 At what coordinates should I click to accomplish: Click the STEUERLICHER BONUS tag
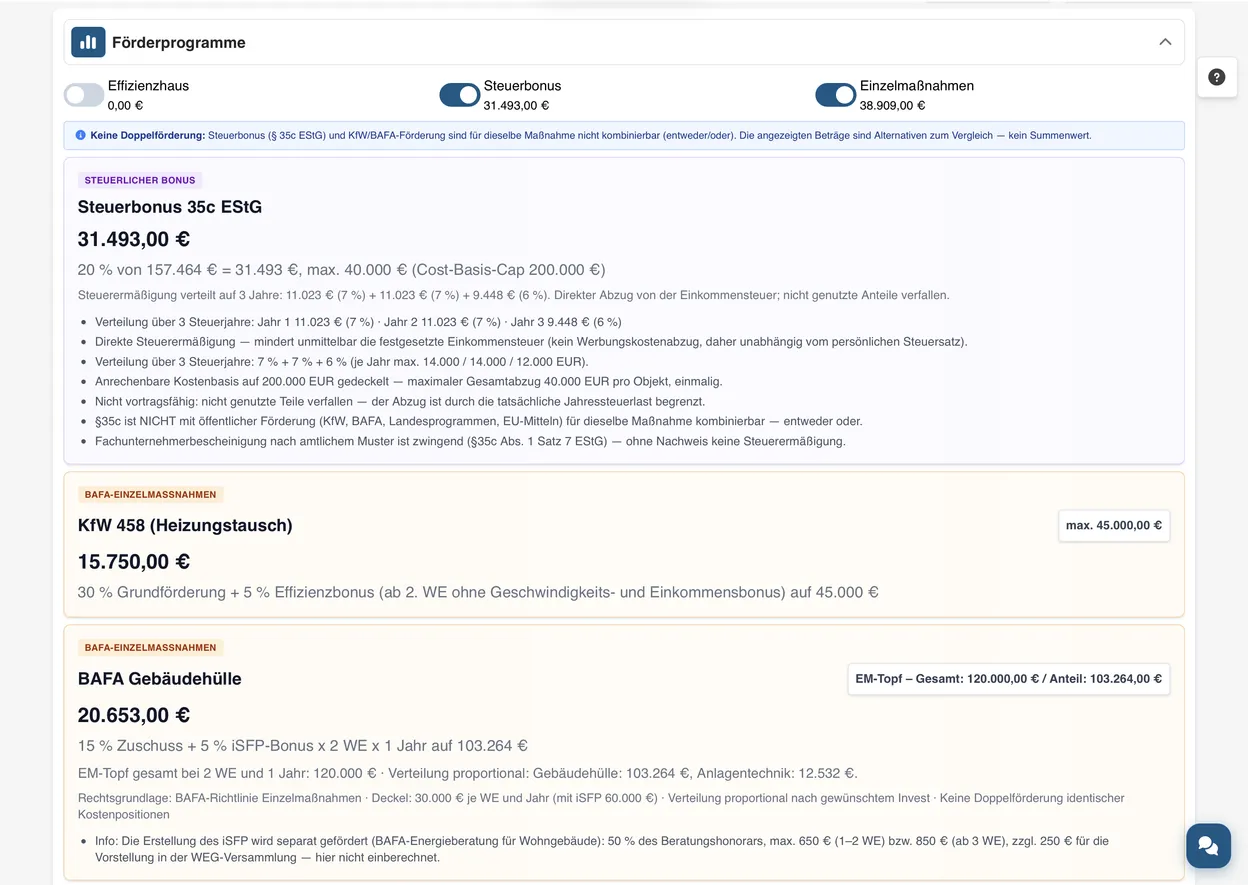tap(140, 180)
